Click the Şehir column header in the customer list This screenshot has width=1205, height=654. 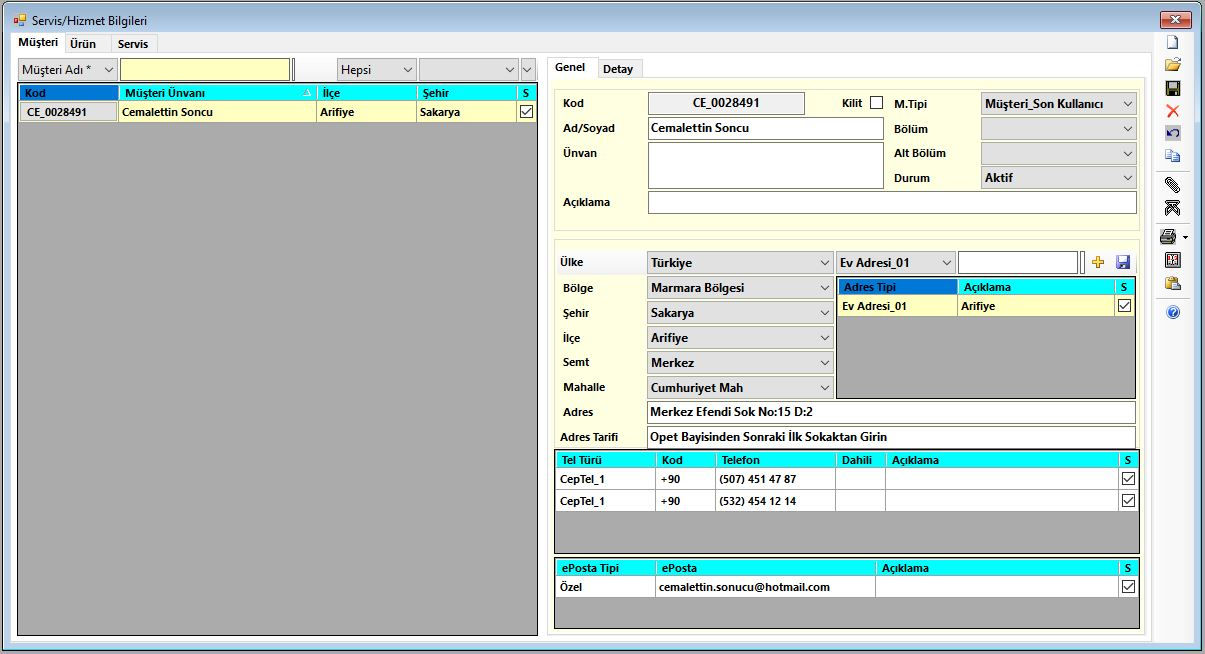466,93
